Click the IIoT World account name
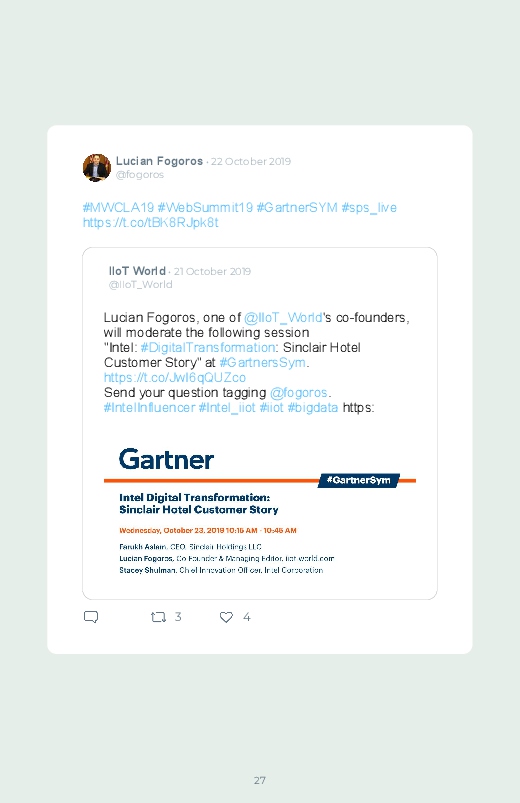The width and height of the screenshot is (520, 803). point(137,271)
